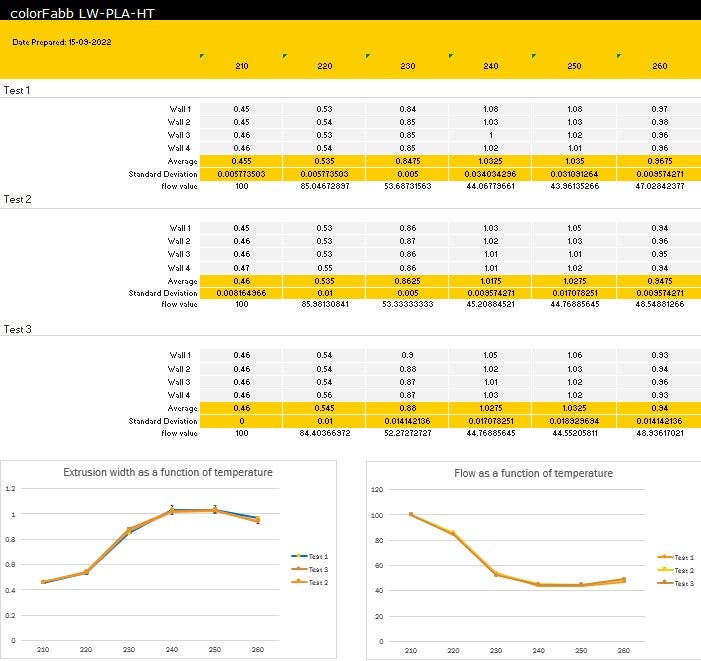Select the flow value 85.98130841
The image size is (701, 661).
point(325,304)
